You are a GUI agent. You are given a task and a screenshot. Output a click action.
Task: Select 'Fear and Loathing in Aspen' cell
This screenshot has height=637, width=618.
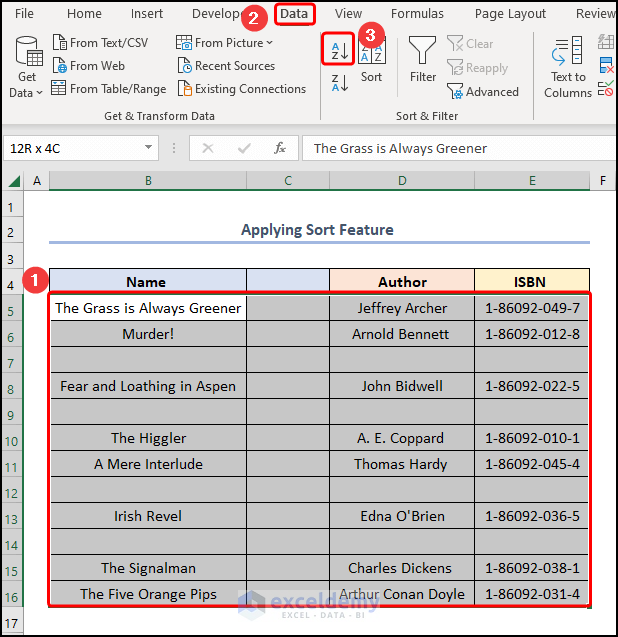[x=148, y=386]
